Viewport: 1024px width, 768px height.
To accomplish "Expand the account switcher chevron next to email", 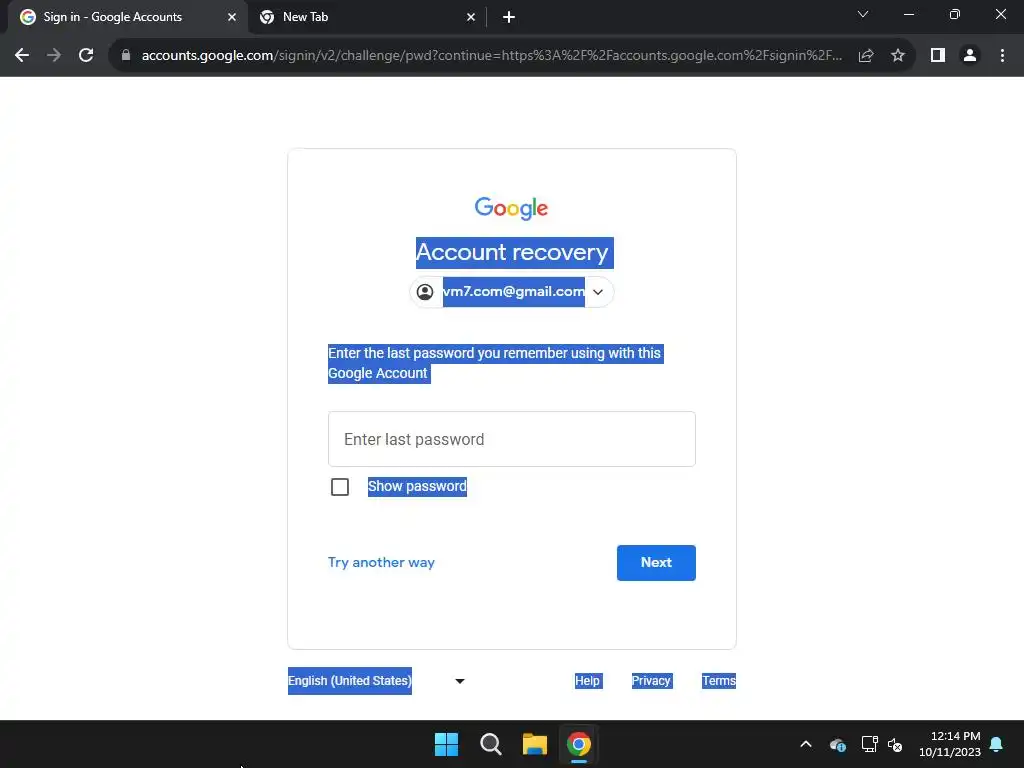I will pos(598,292).
